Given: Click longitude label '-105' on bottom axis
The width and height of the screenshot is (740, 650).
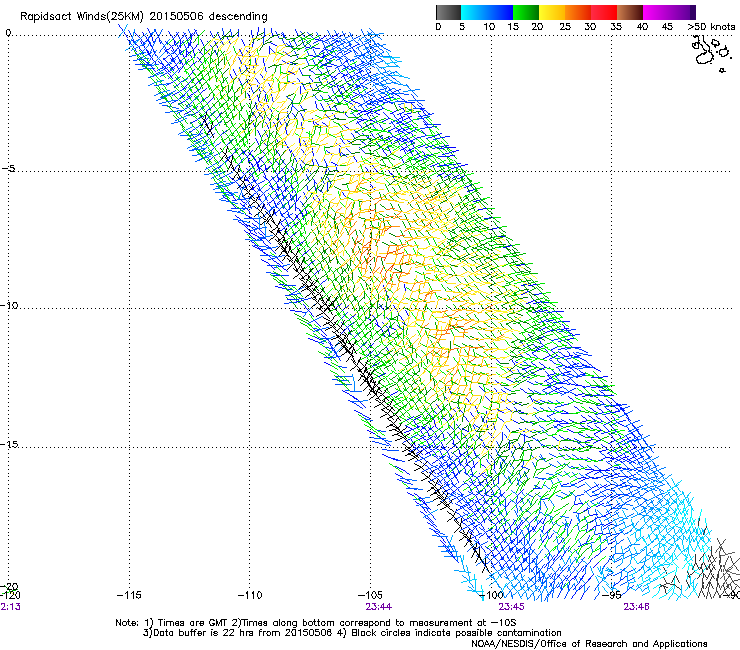Looking at the screenshot, I should (370, 595).
